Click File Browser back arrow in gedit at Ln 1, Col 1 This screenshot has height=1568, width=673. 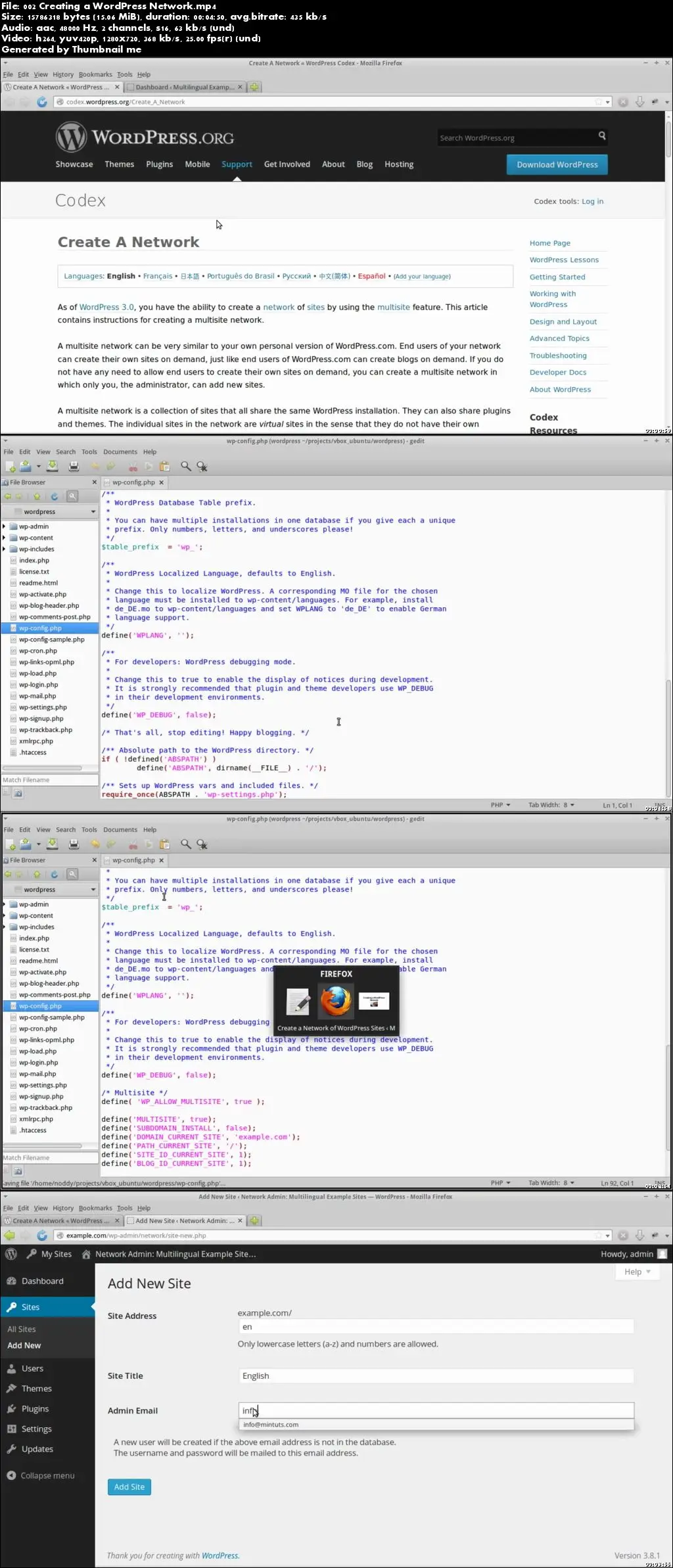9,497
